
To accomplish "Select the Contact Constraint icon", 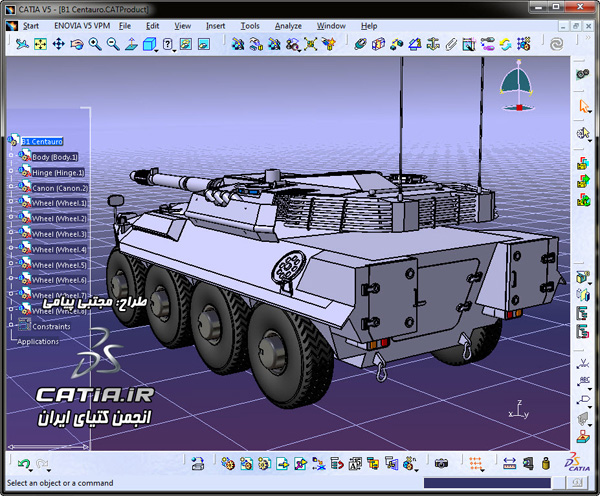I will [x=378, y=44].
